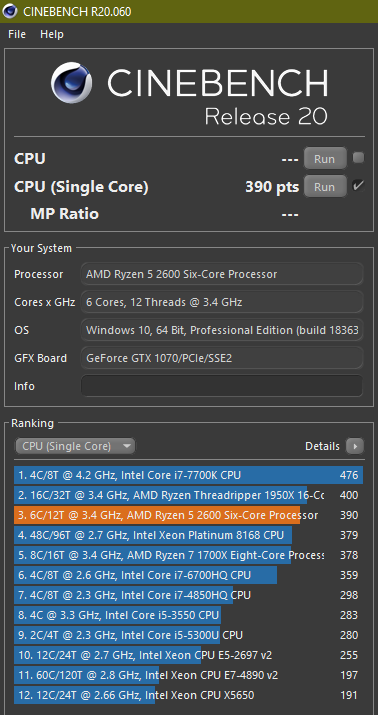378x715 pixels.
Task: Enable the CPU test checkbox
Action: coord(358,158)
